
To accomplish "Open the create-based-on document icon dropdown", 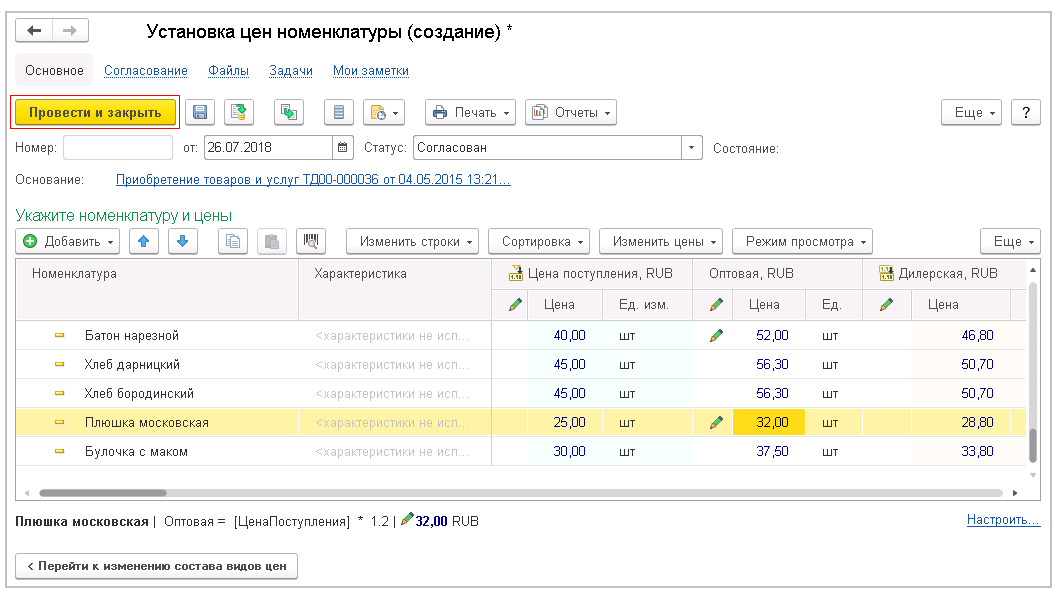I will tap(384, 112).
